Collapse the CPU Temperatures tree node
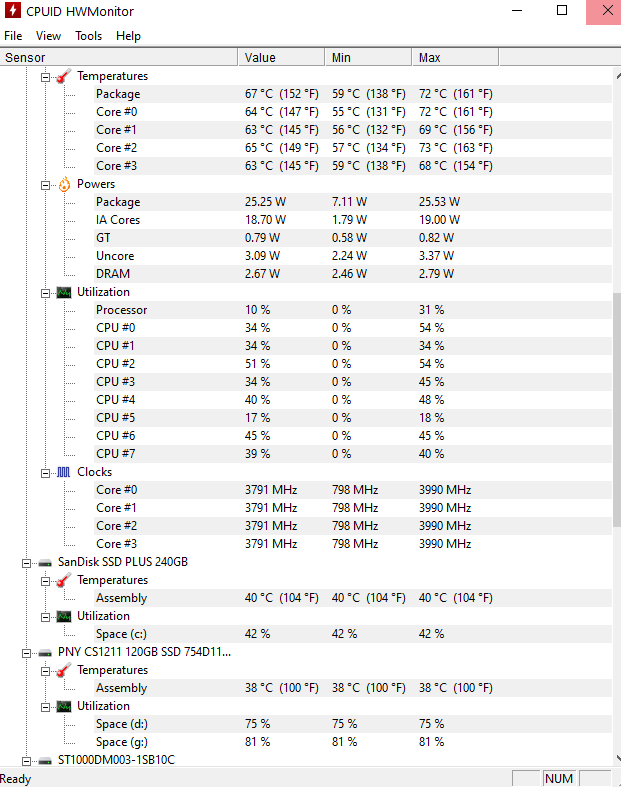Screen dimensions: 621x787 coord(45,76)
